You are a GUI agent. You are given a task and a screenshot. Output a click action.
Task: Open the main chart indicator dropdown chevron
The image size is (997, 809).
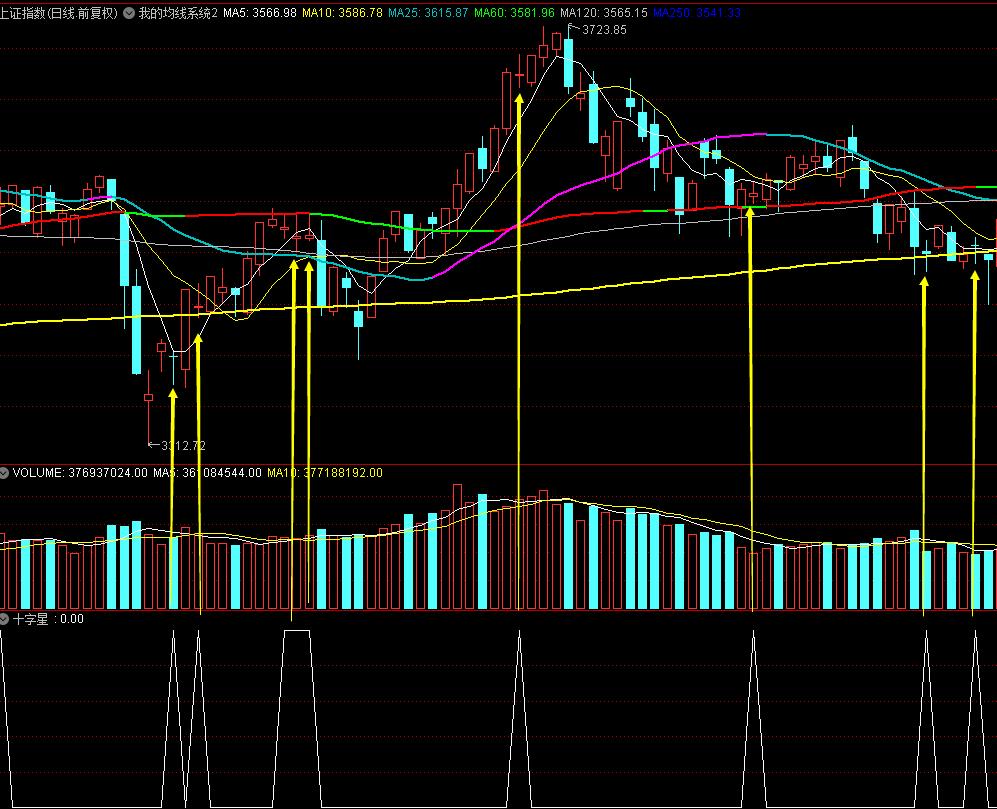tap(128, 13)
